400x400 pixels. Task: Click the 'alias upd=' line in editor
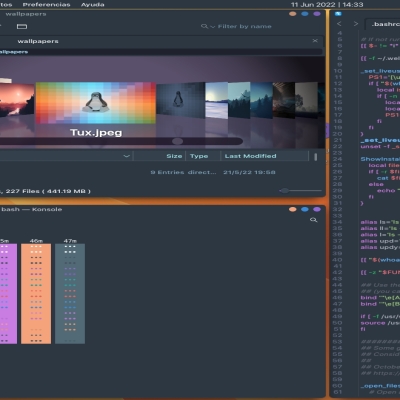point(380,241)
